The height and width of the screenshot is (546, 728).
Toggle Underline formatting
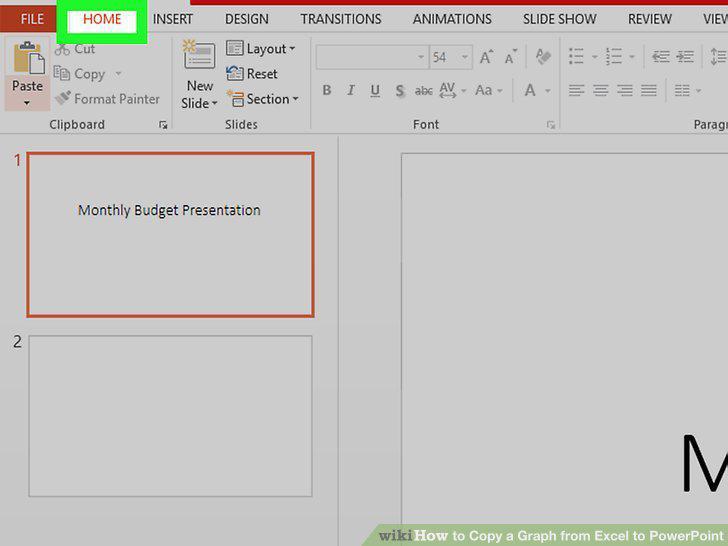click(x=375, y=90)
